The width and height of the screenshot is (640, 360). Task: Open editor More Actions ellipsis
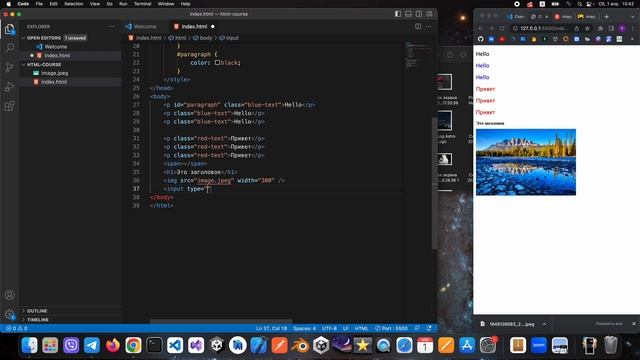(428, 26)
